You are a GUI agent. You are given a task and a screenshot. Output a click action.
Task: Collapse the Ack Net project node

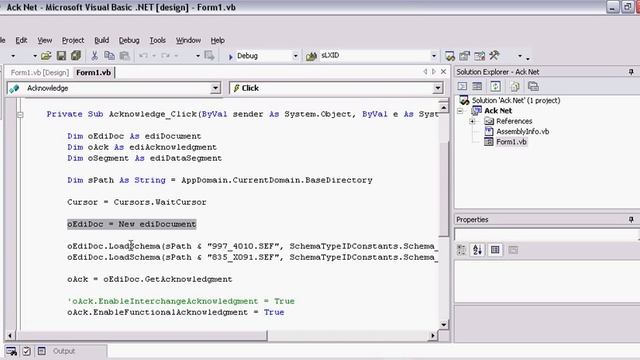(460, 111)
